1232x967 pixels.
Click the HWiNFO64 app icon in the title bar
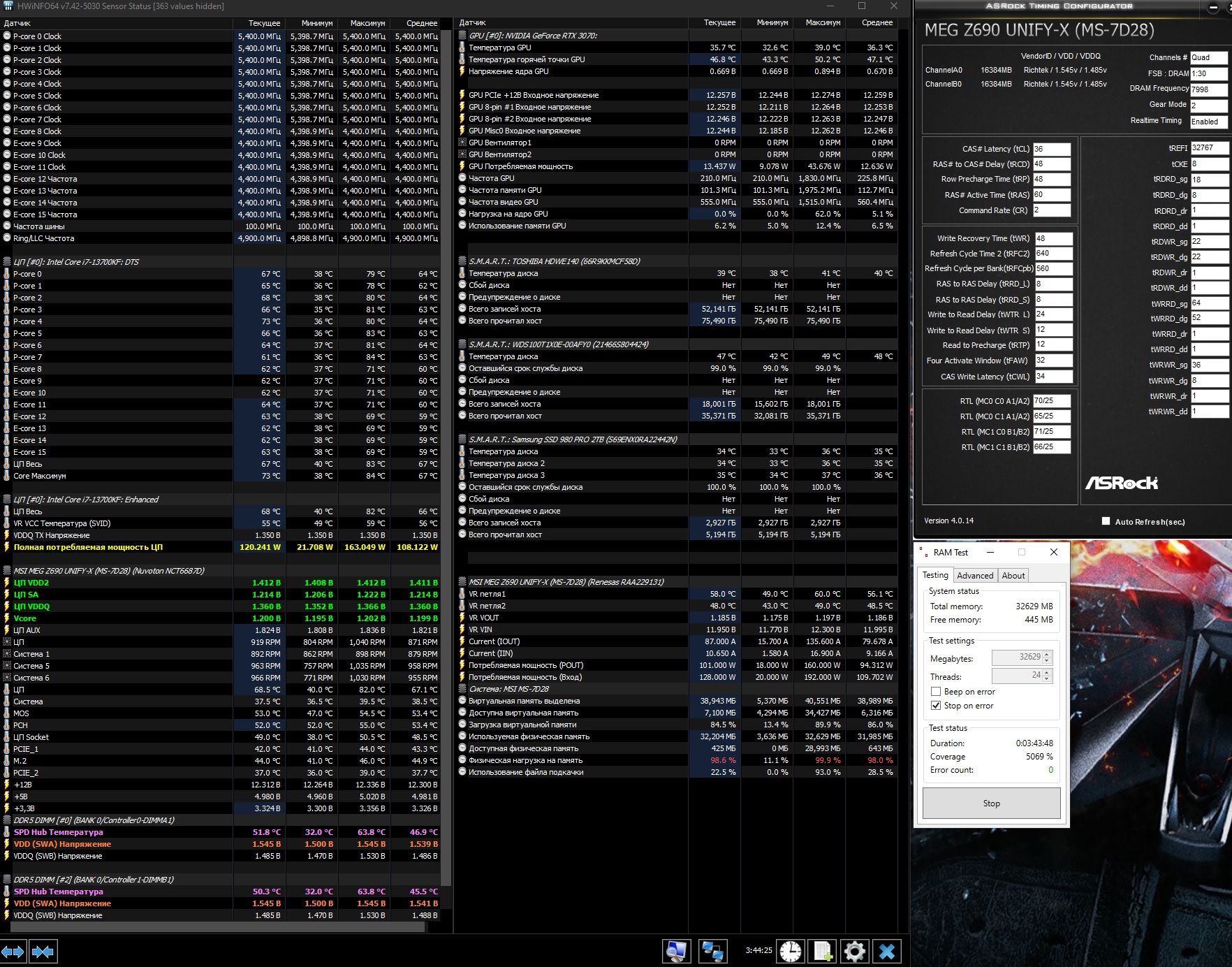(8, 6)
